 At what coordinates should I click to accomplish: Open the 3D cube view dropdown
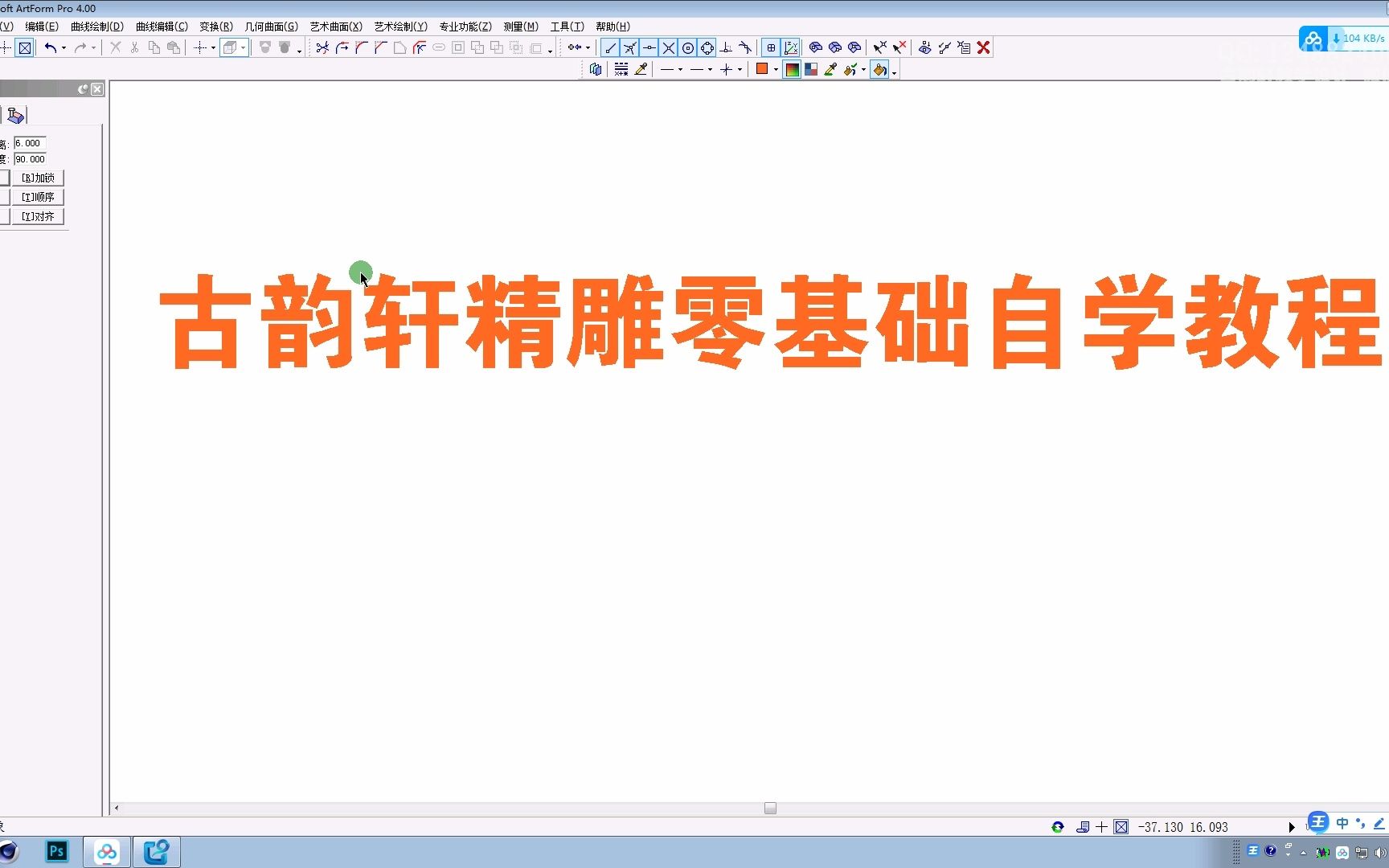(x=243, y=48)
